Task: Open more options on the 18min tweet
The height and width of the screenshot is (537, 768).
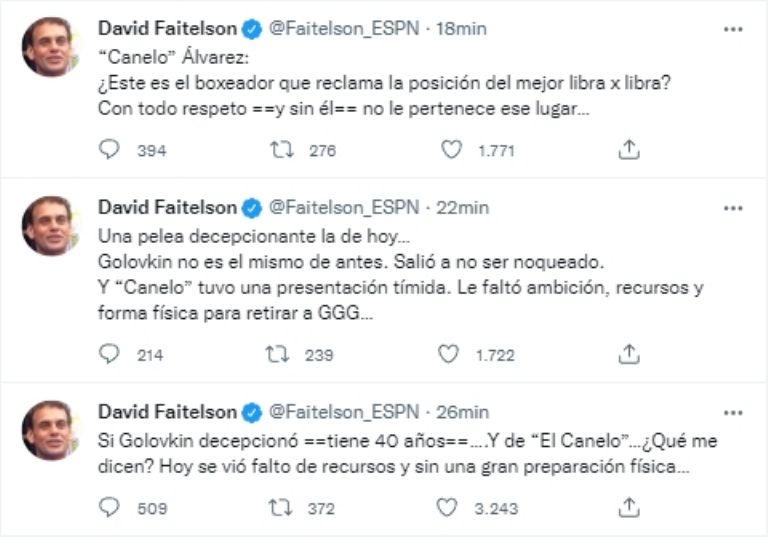Action: click(x=733, y=29)
